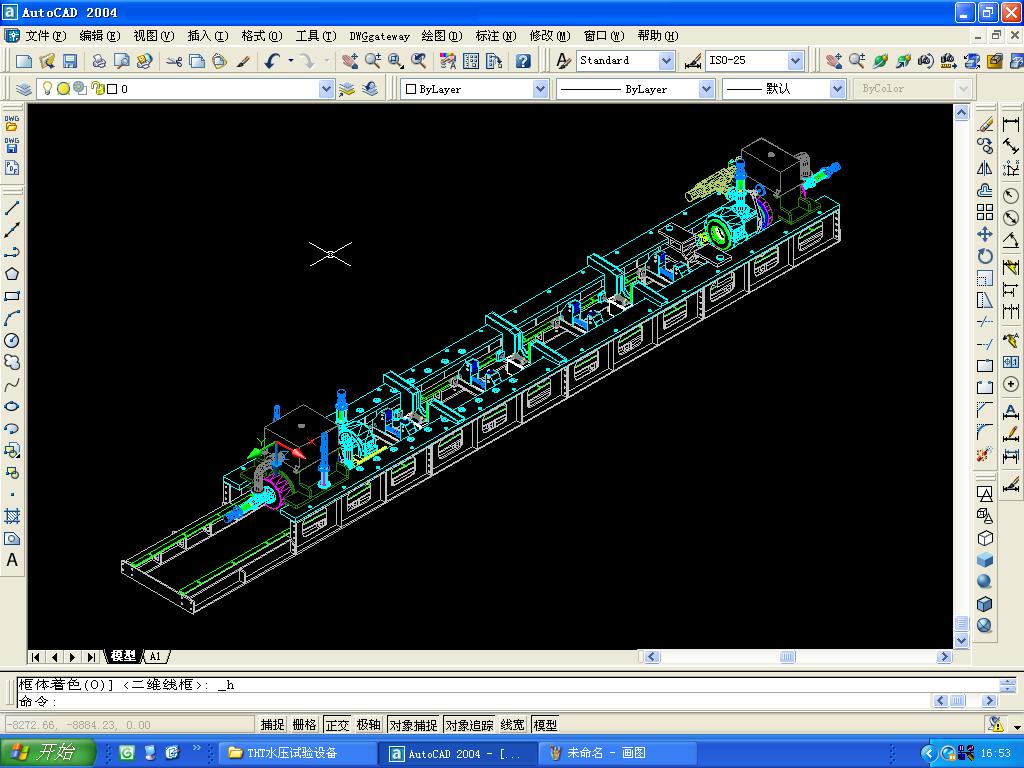Open the 编辑(E) menu

100,36
